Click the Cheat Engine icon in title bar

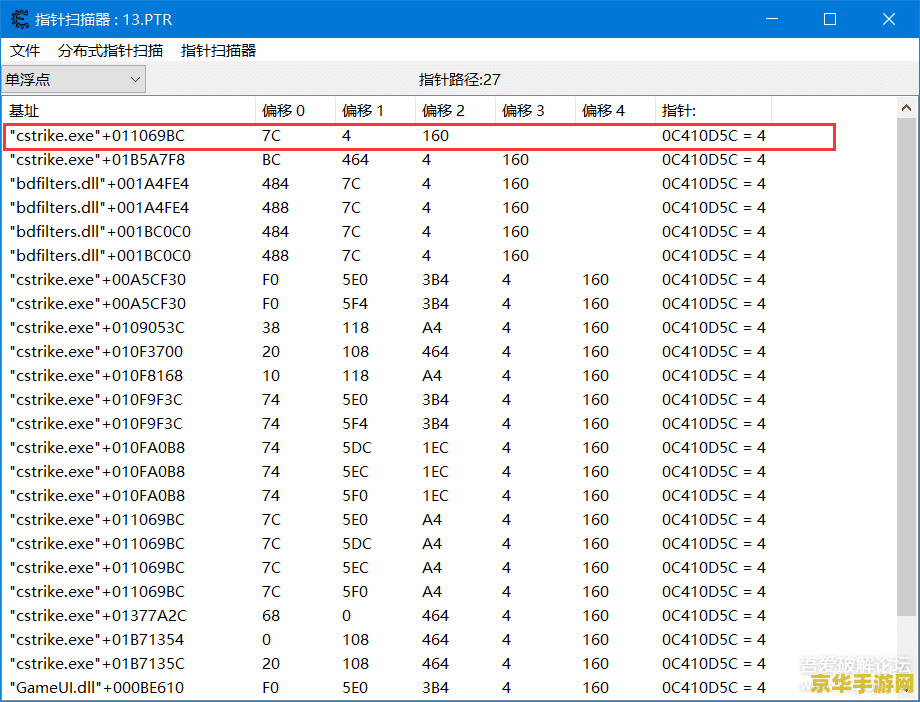pos(18,19)
